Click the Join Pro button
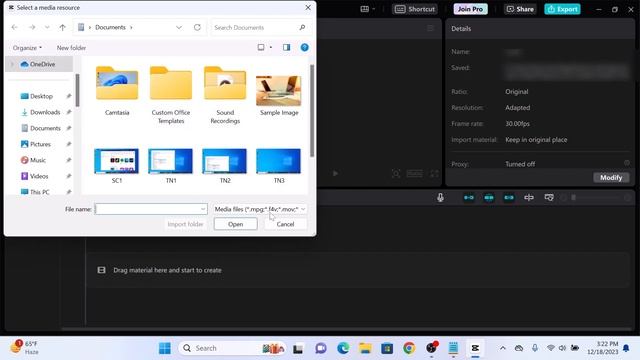Screen dimensions: 640x360 click(470, 9)
